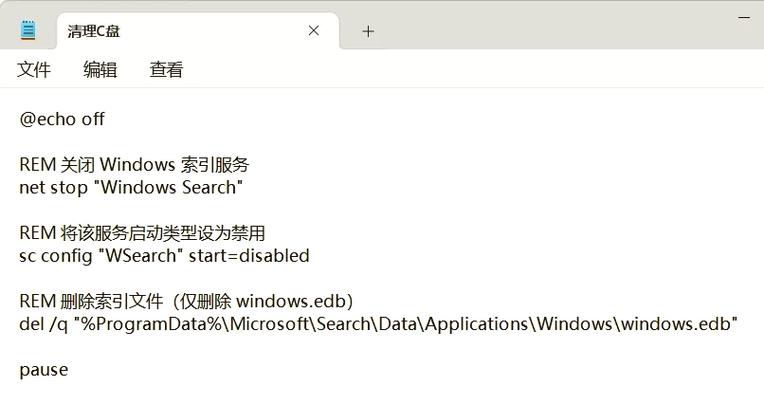Close the 清理C盘 tab
Image resolution: width=764 pixels, height=405 pixels.
314,31
